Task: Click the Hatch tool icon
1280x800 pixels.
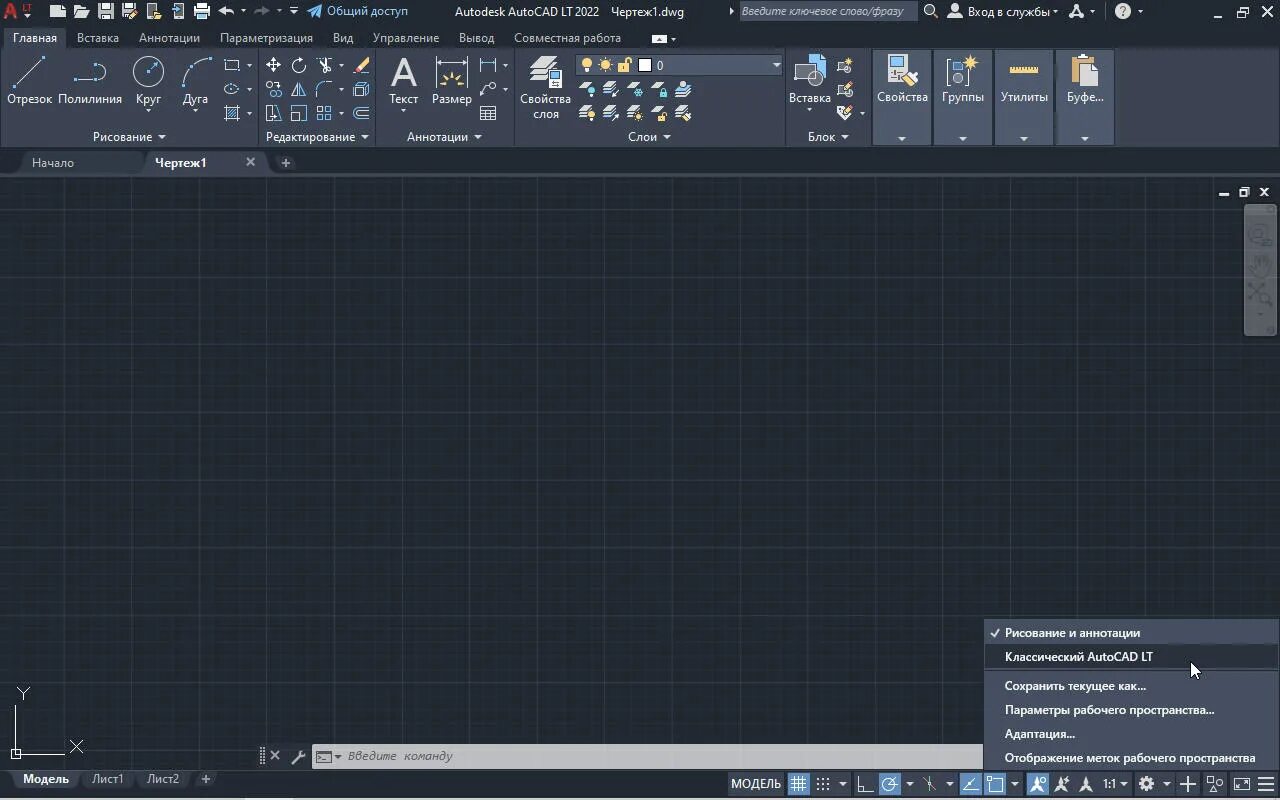Action: (232, 113)
